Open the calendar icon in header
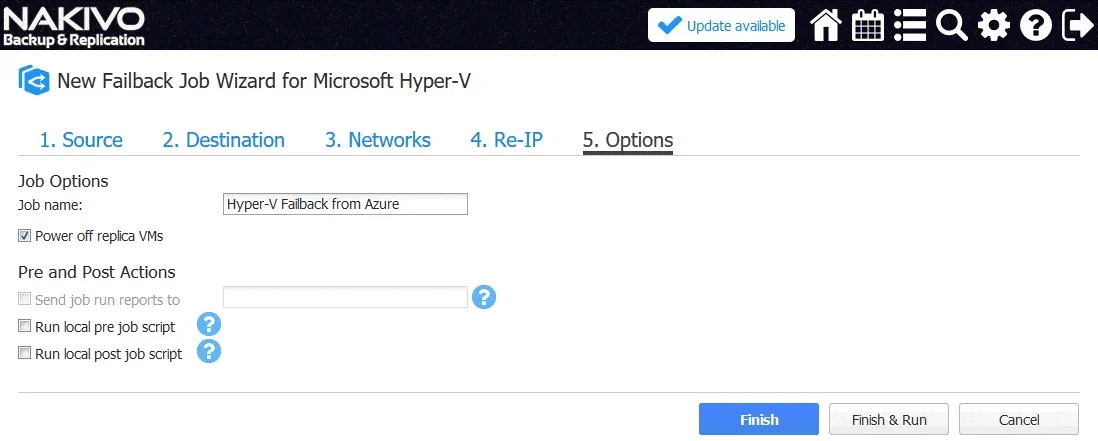Viewport: 1098px width, 441px height. 867,25
